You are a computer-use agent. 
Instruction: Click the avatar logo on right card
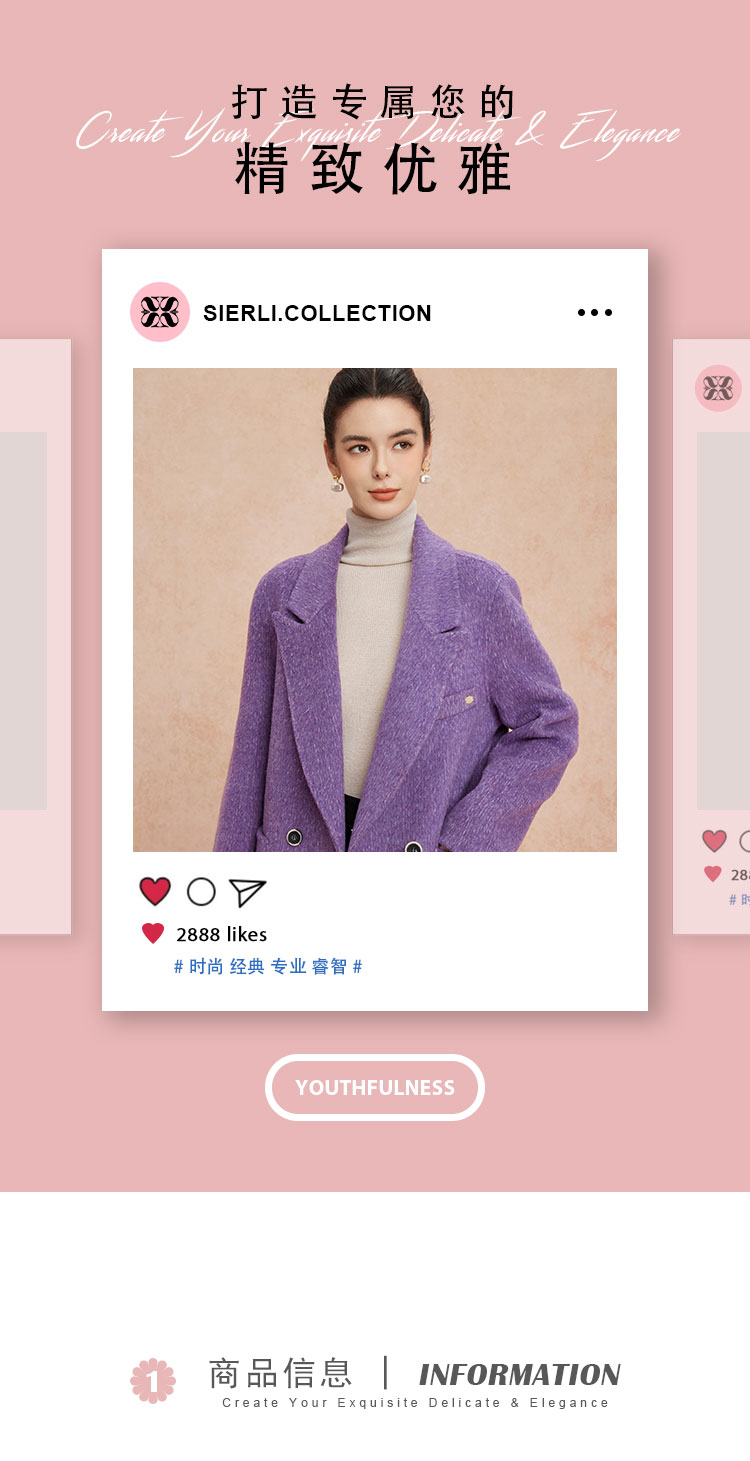pyautogui.click(x=718, y=388)
